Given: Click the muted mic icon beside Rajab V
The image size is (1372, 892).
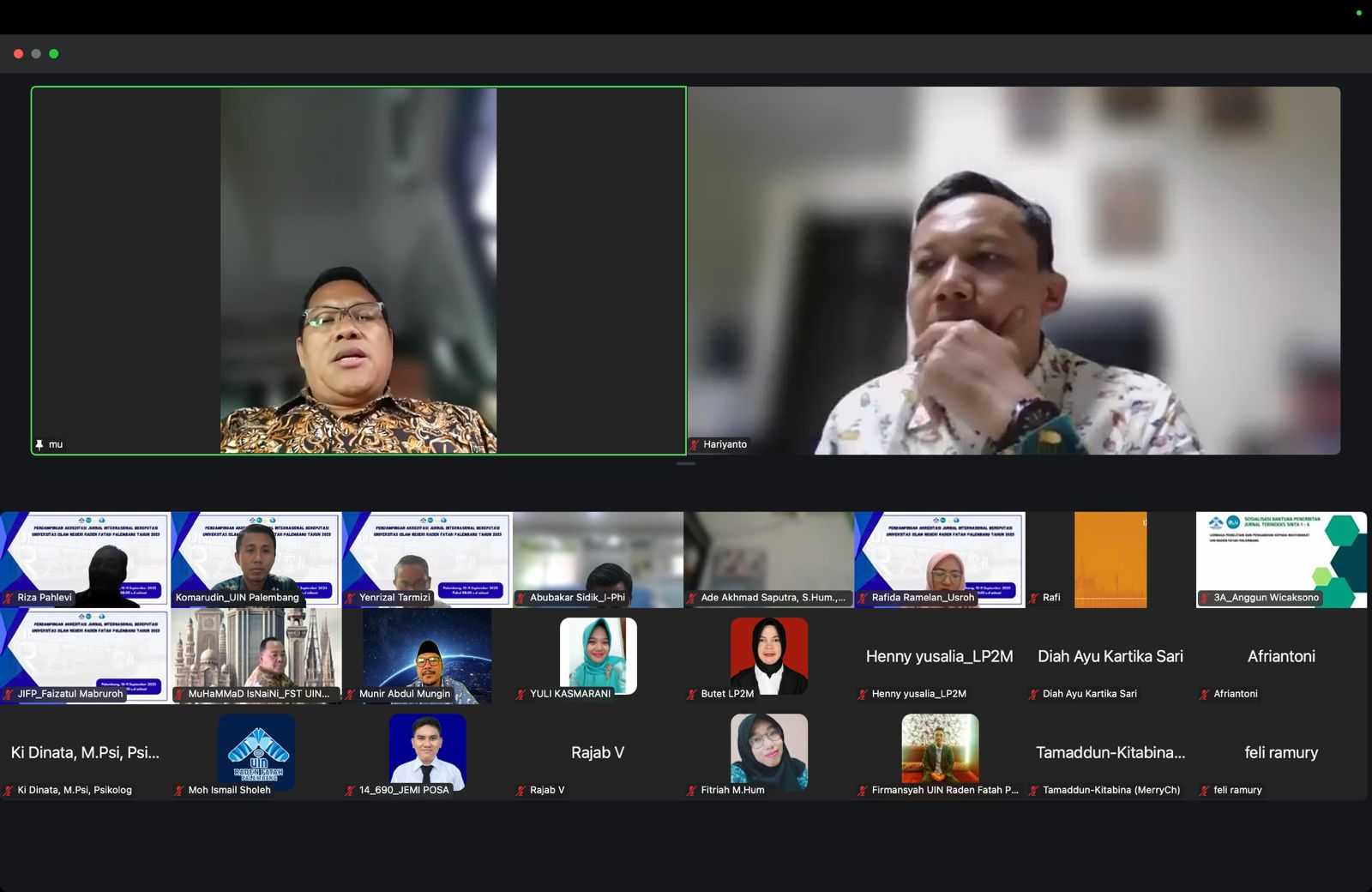Looking at the screenshot, I should point(521,790).
